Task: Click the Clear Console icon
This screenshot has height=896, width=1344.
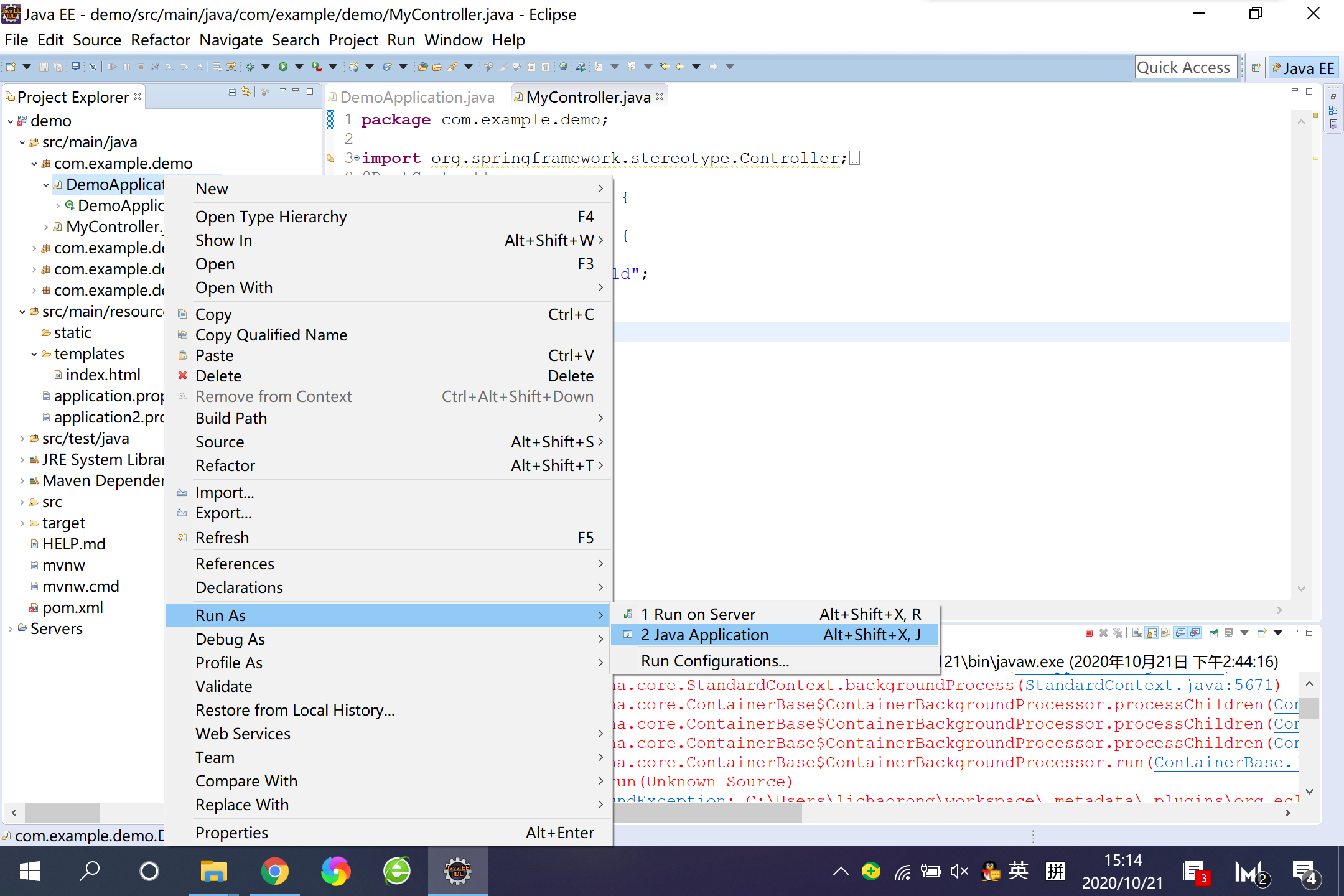Action: click(x=1136, y=633)
